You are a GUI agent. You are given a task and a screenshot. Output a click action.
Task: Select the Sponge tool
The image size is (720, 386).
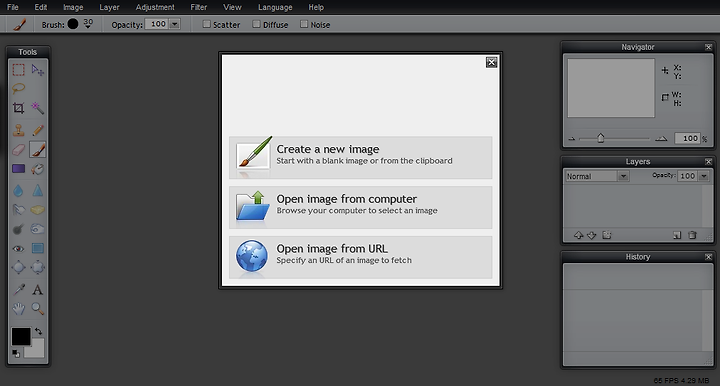pos(38,210)
